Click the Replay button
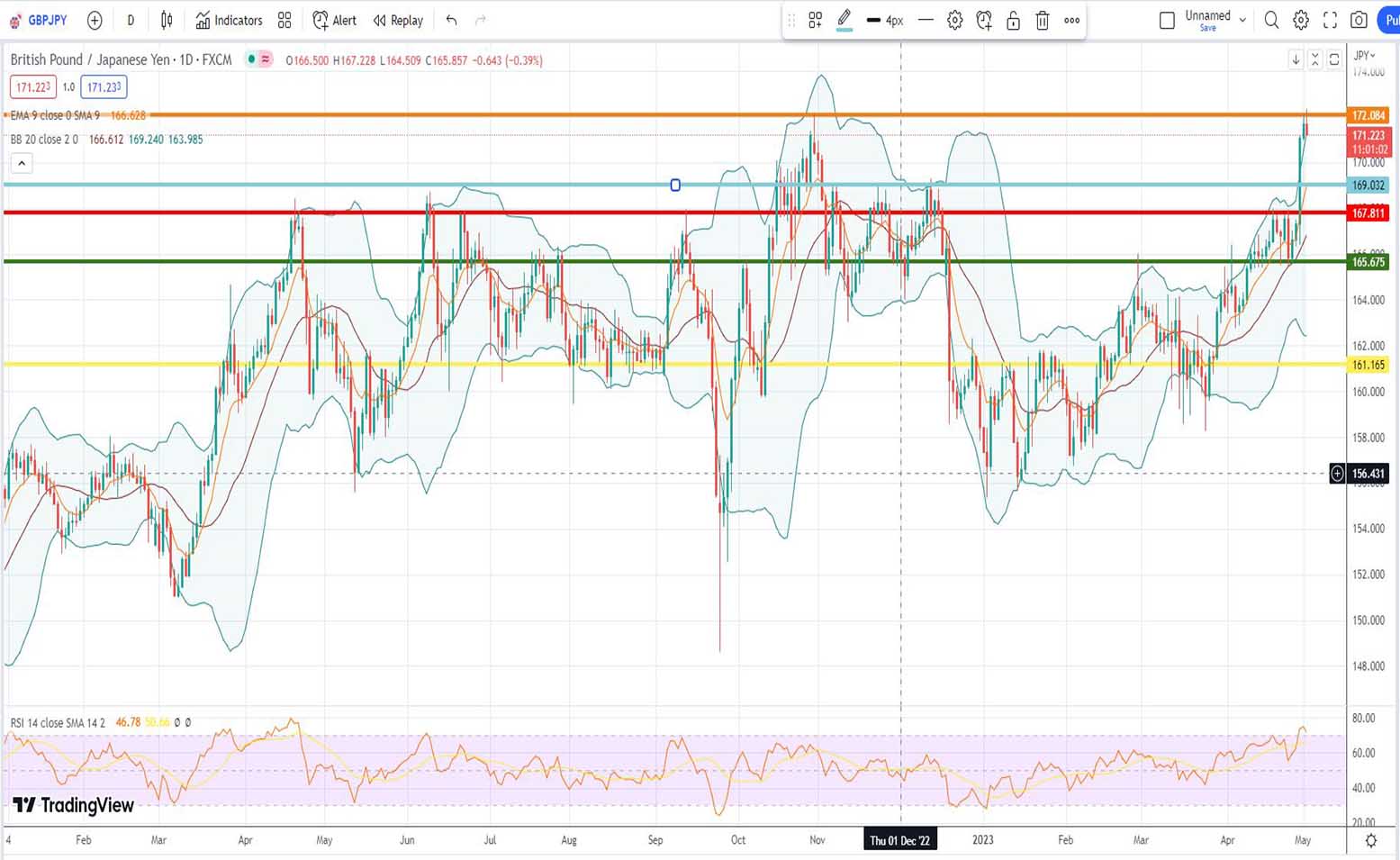The height and width of the screenshot is (860, 1400). [398, 20]
